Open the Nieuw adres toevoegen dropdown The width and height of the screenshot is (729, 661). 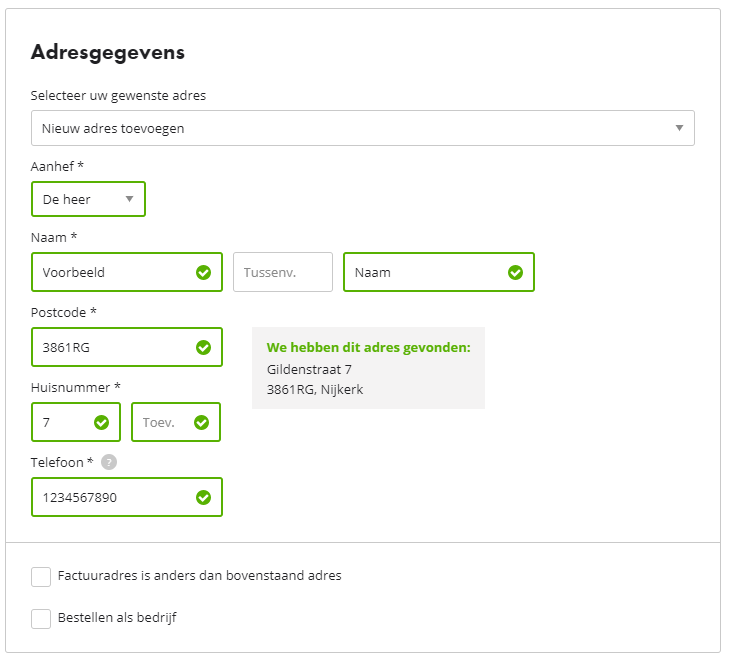click(363, 128)
